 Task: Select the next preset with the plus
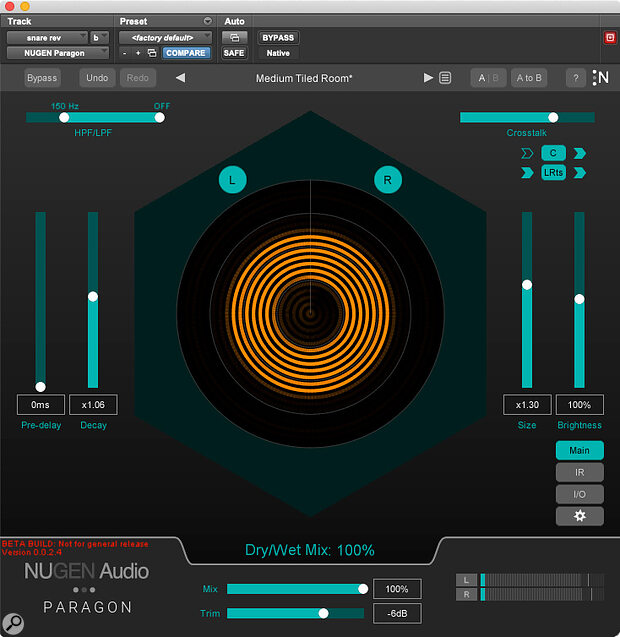pos(138,53)
